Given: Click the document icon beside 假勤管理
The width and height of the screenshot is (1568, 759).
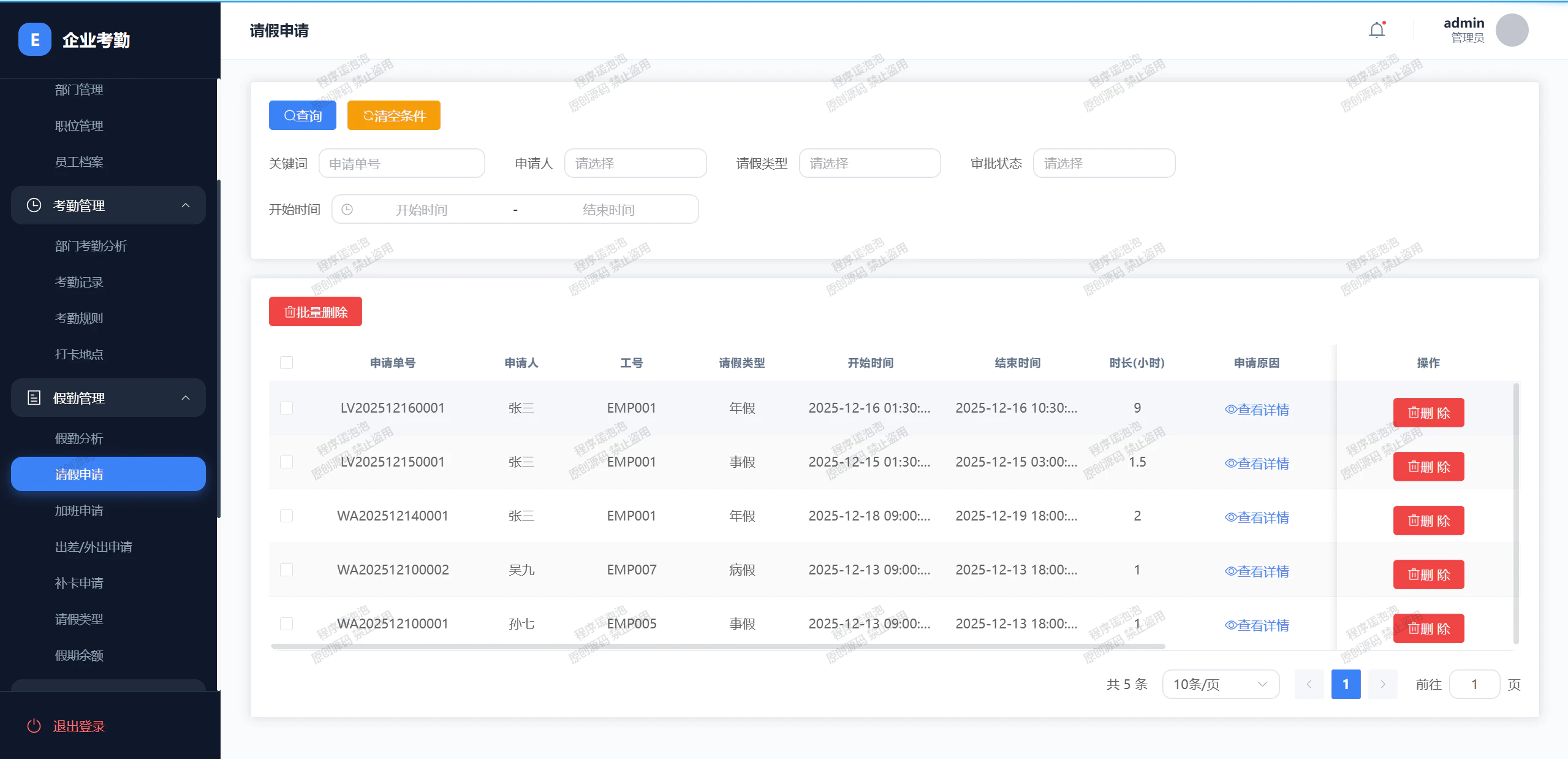Looking at the screenshot, I should click(34, 398).
